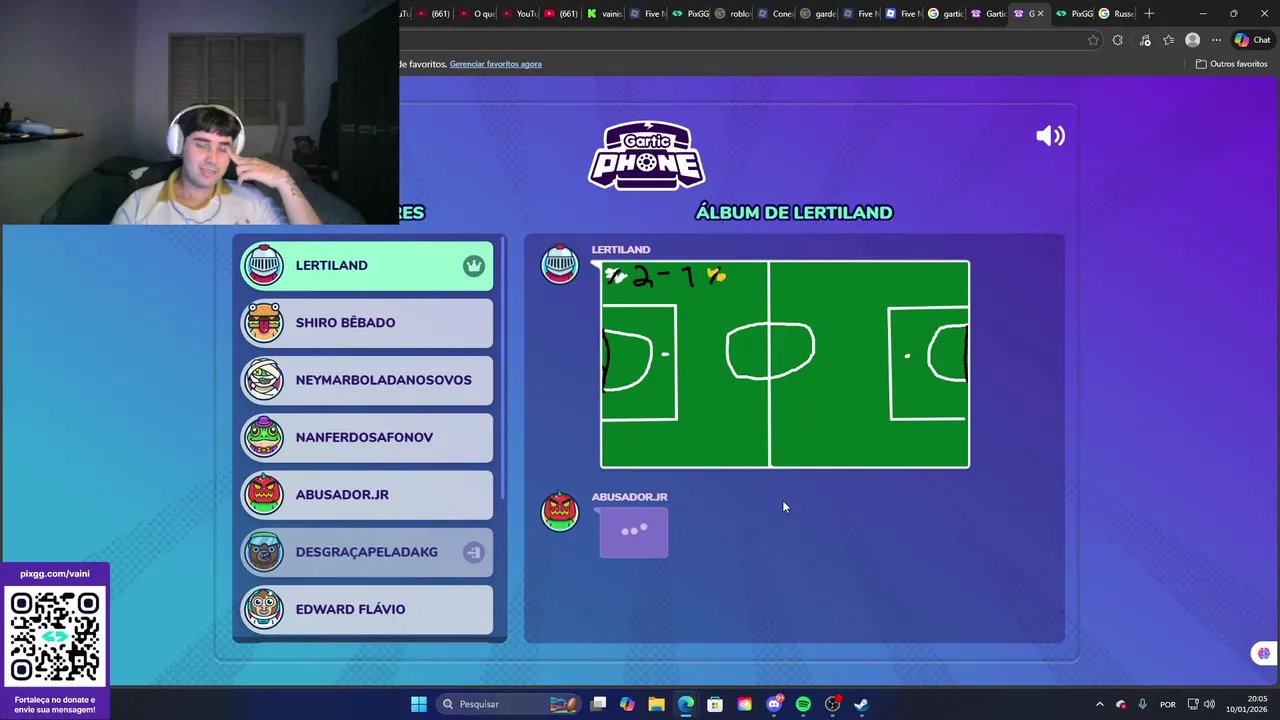Open the Windows Start menu
1280x720 pixels.
[x=419, y=704]
